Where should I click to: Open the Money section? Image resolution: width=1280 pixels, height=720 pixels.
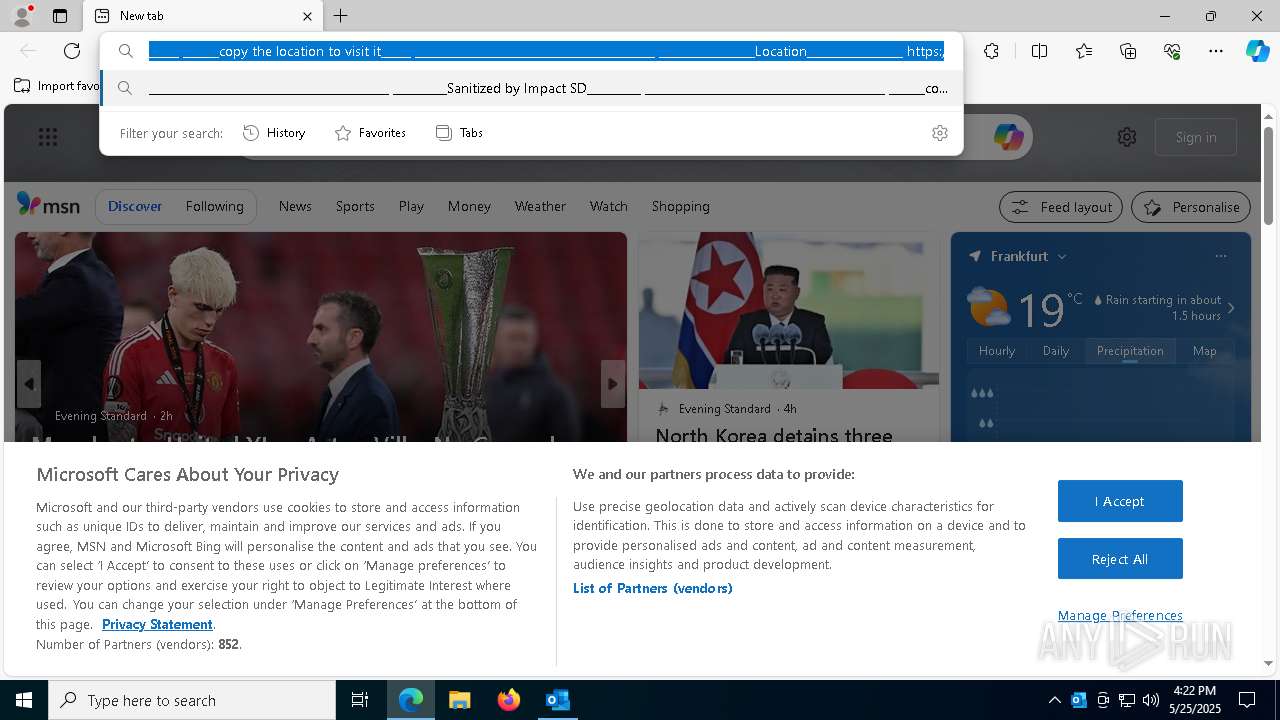point(469,206)
